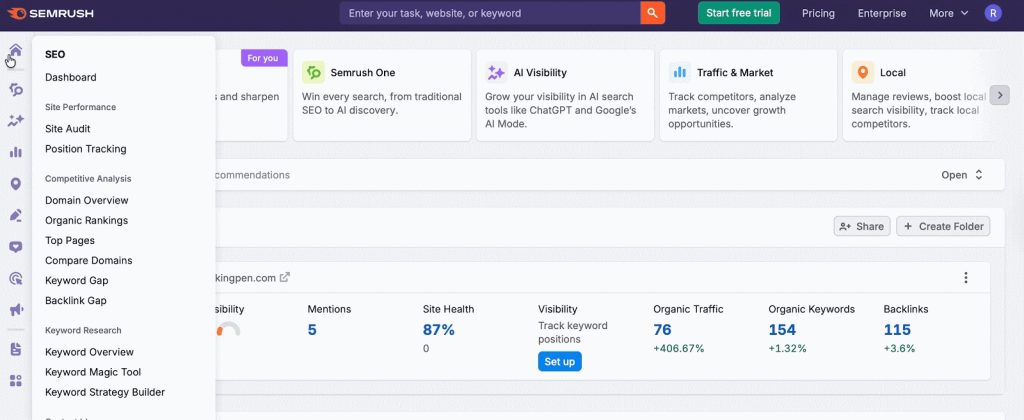Click the external link icon beside domain
The height and width of the screenshot is (420, 1024).
pyautogui.click(x=285, y=277)
